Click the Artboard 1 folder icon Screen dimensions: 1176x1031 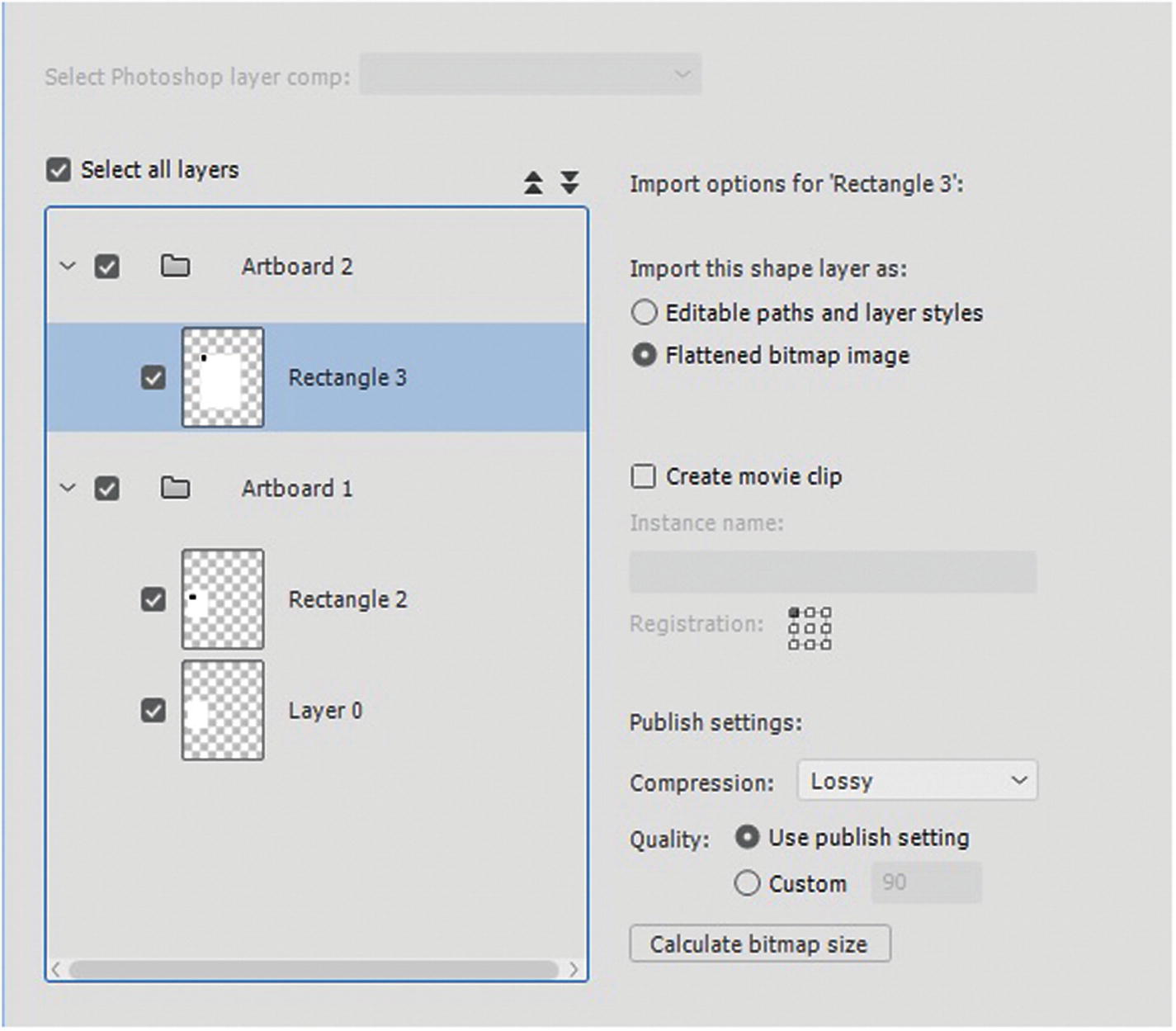tap(175, 489)
